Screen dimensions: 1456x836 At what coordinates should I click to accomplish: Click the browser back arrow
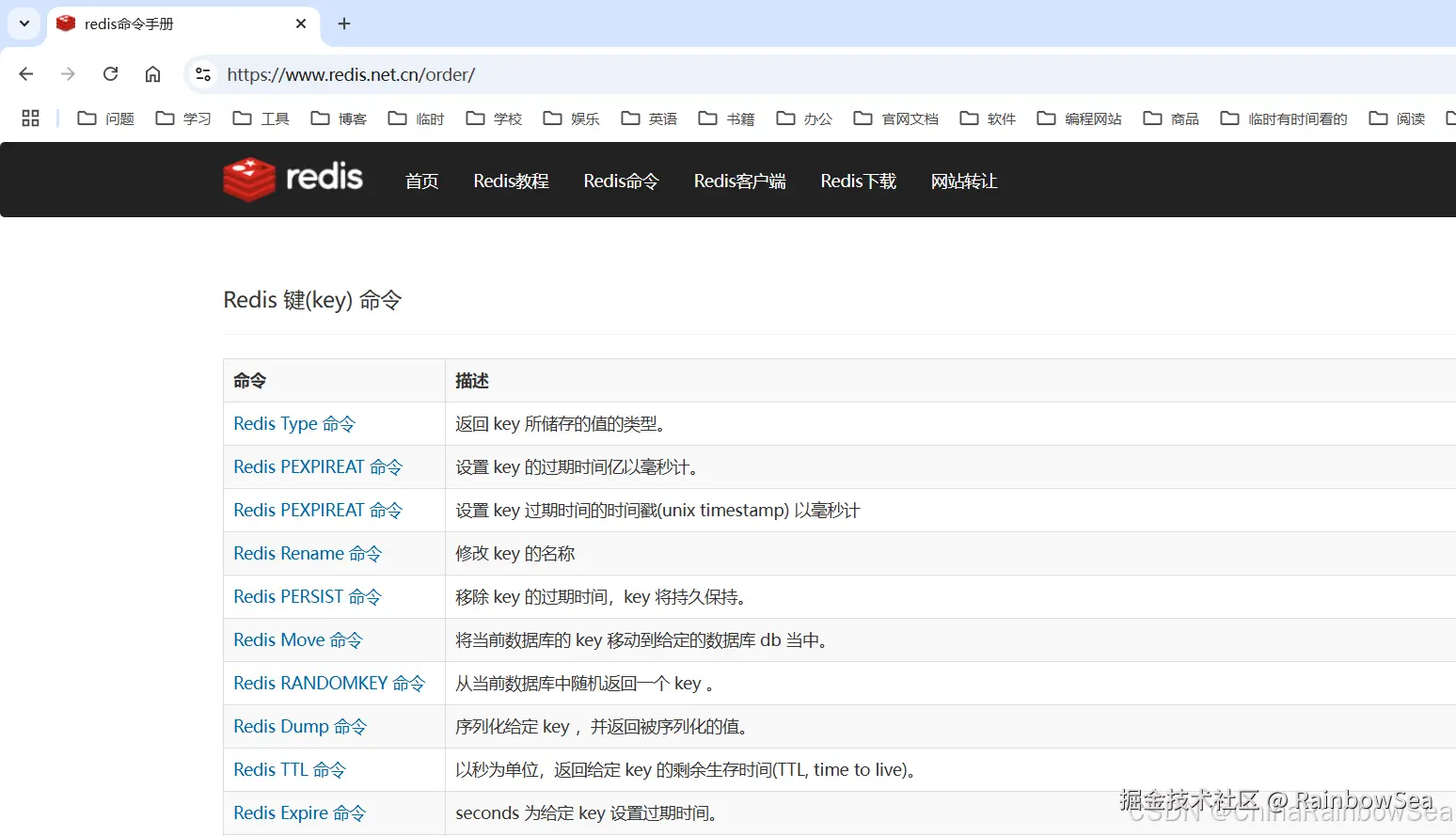tap(26, 74)
